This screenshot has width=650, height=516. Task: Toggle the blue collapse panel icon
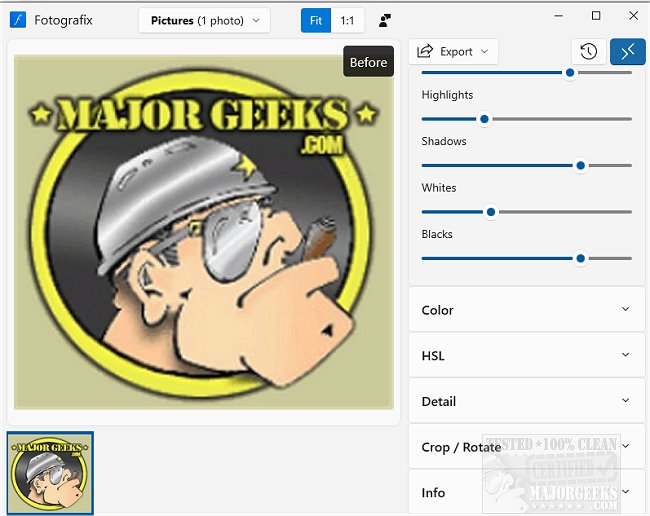point(627,52)
